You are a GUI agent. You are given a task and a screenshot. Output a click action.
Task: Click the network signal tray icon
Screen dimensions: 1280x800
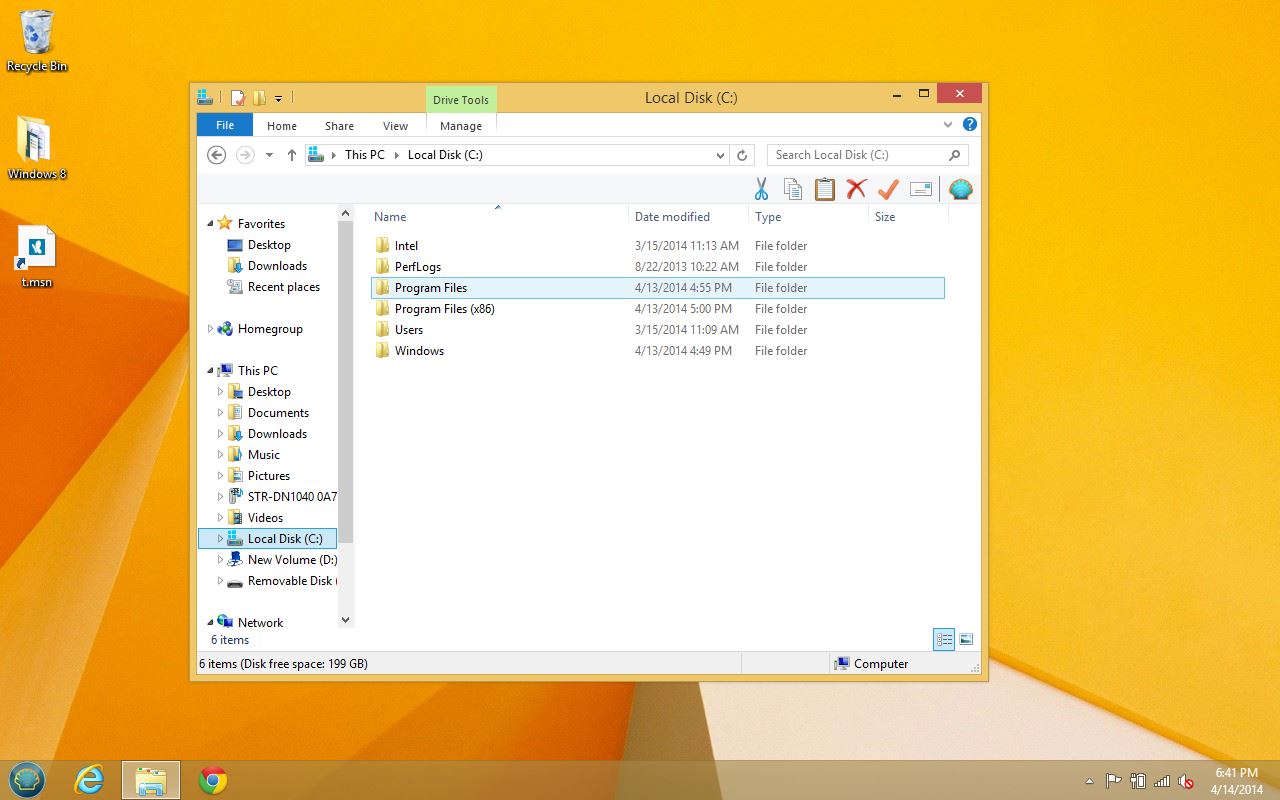(1162, 781)
